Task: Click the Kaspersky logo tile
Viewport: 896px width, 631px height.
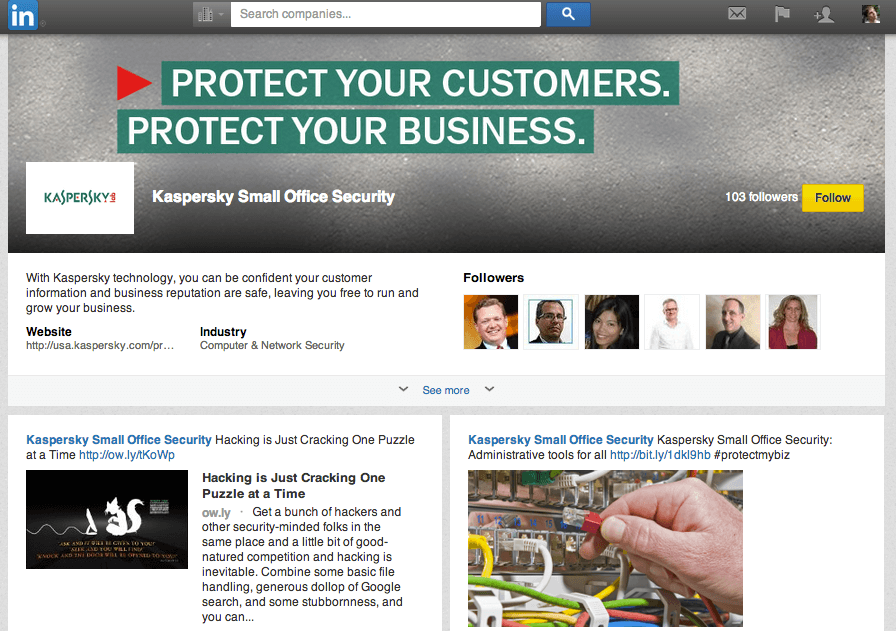Action: pyautogui.click(x=80, y=198)
